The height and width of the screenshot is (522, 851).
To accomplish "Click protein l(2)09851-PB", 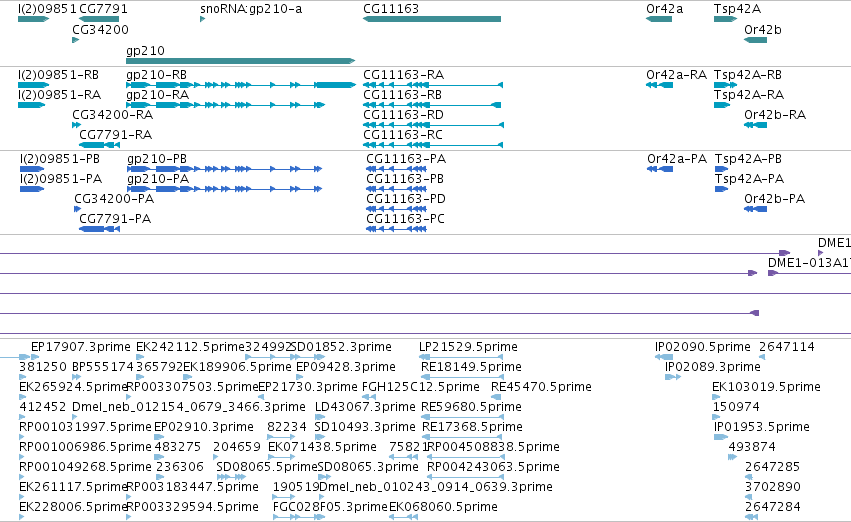I will [x=32, y=169].
